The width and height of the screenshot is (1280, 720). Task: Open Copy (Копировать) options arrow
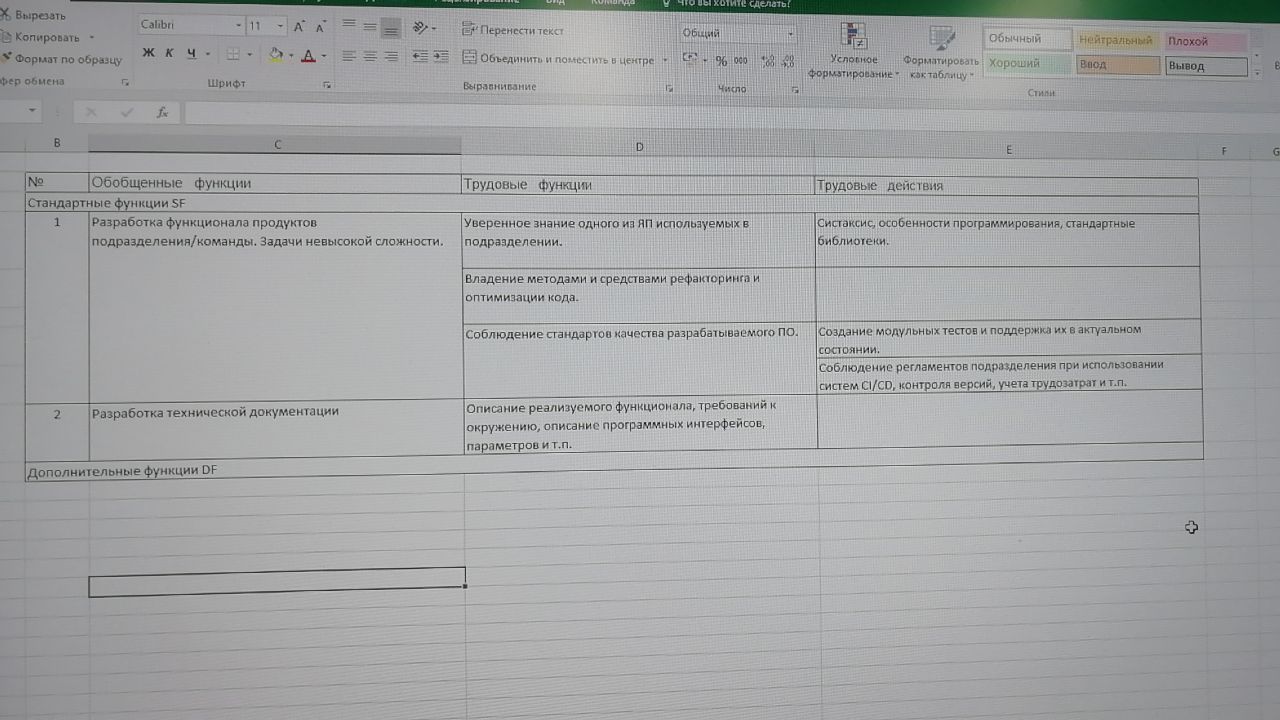click(x=92, y=37)
